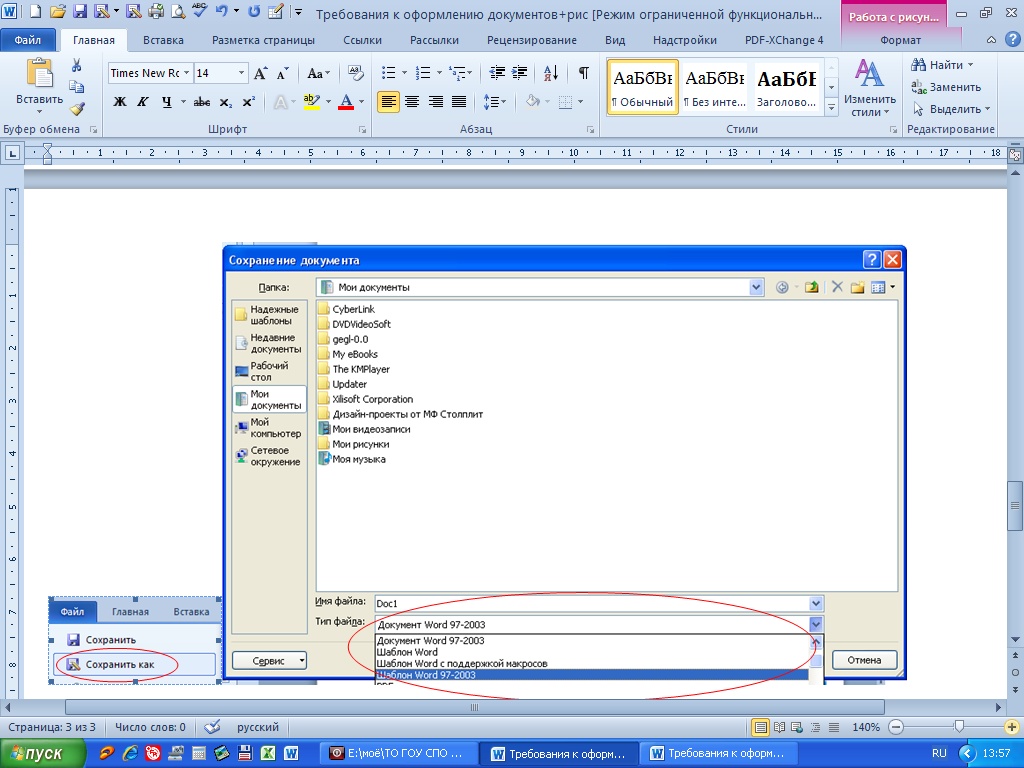Toggle bold formatting (Ж)
Image resolution: width=1024 pixels, height=768 pixels.
120,102
